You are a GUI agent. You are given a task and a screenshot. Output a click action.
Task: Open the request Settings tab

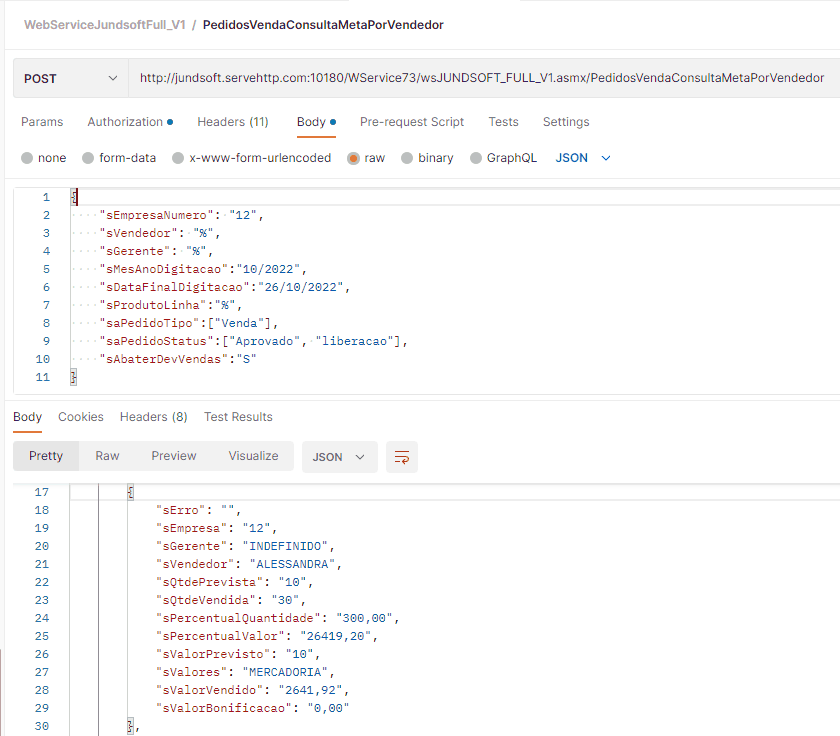point(566,122)
